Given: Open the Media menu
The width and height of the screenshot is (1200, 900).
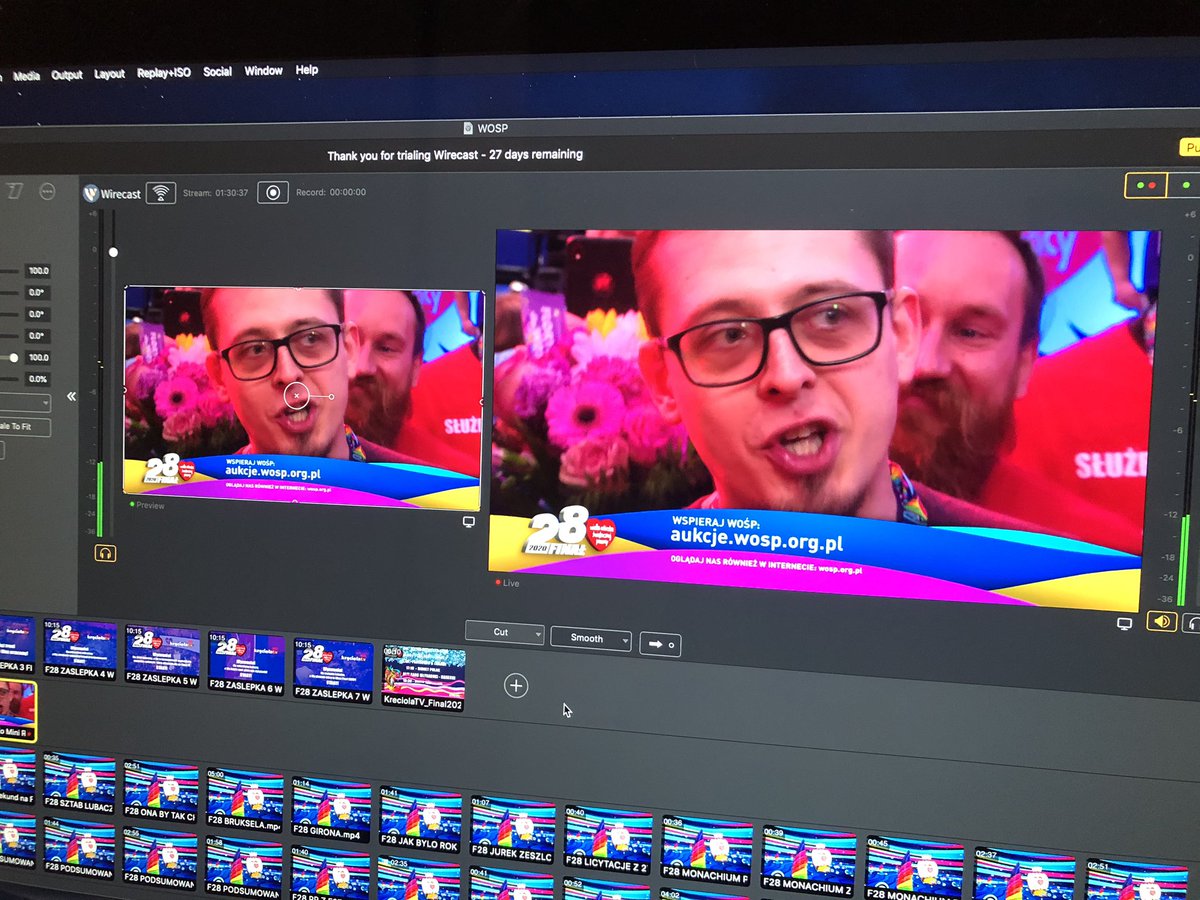Looking at the screenshot, I should pyautogui.click(x=27, y=75).
